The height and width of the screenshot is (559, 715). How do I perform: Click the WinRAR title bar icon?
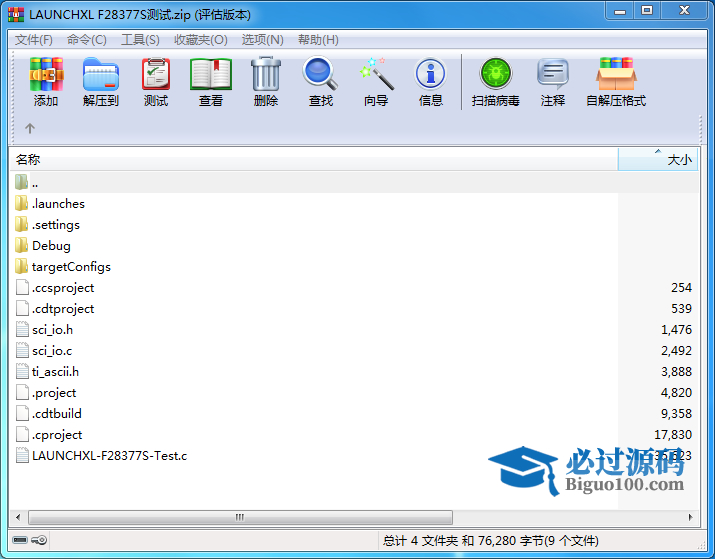click(x=16, y=15)
